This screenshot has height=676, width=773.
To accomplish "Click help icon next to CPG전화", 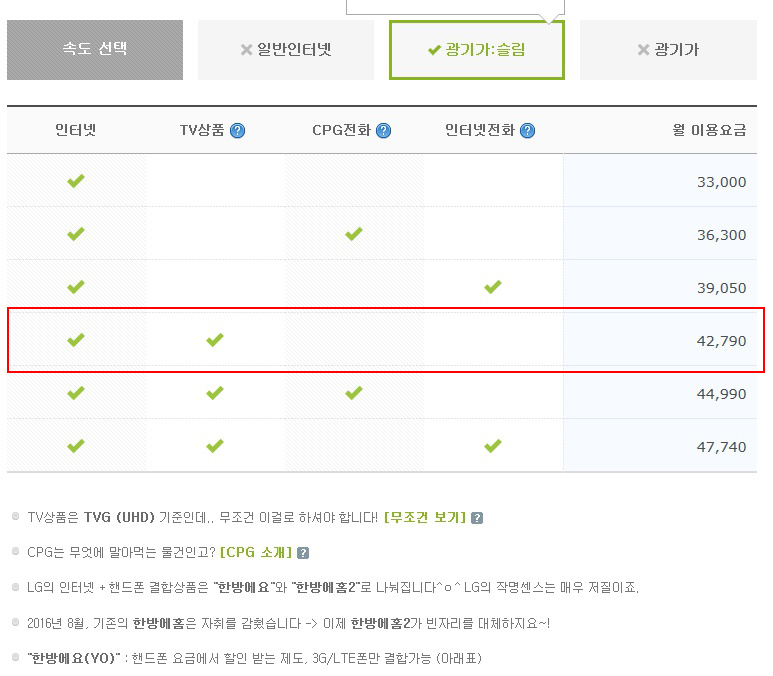I will [383, 130].
